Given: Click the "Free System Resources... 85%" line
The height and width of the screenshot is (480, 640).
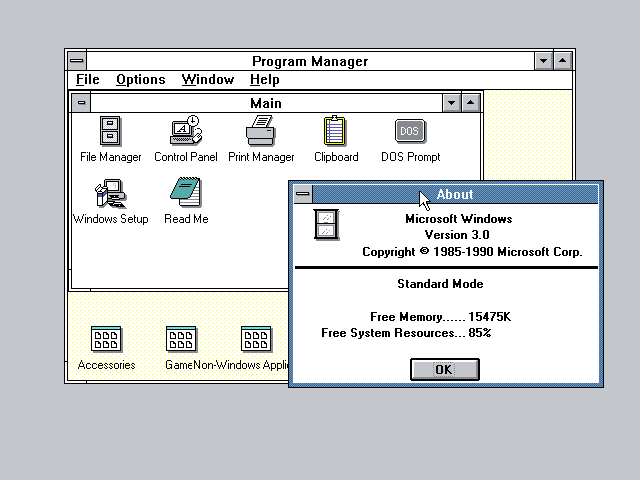Looking at the screenshot, I should (x=406, y=333).
